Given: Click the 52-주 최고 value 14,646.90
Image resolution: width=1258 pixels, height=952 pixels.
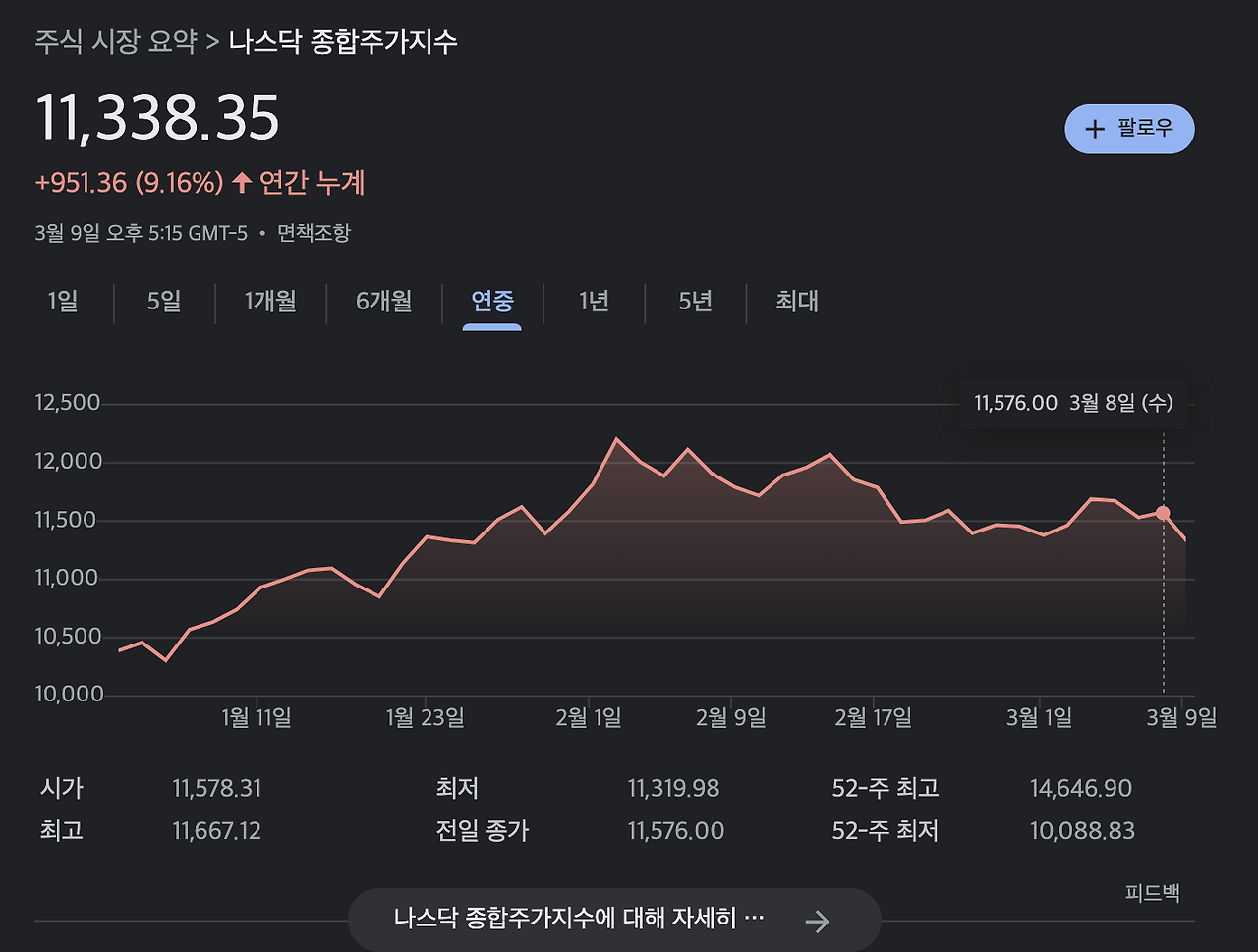Looking at the screenshot, I should click(x=1081, y=789).
